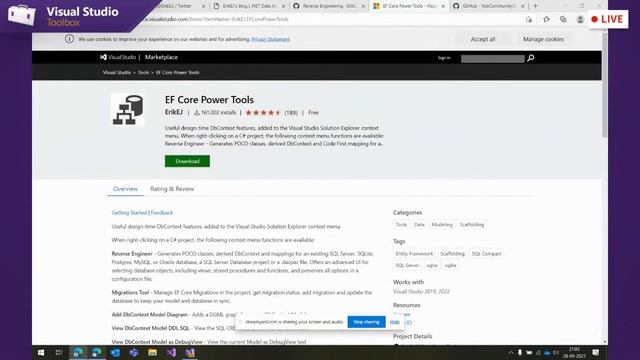Click the read aloud icon in address bar
This screenshot has width=640, height=360.
[529, 19]
